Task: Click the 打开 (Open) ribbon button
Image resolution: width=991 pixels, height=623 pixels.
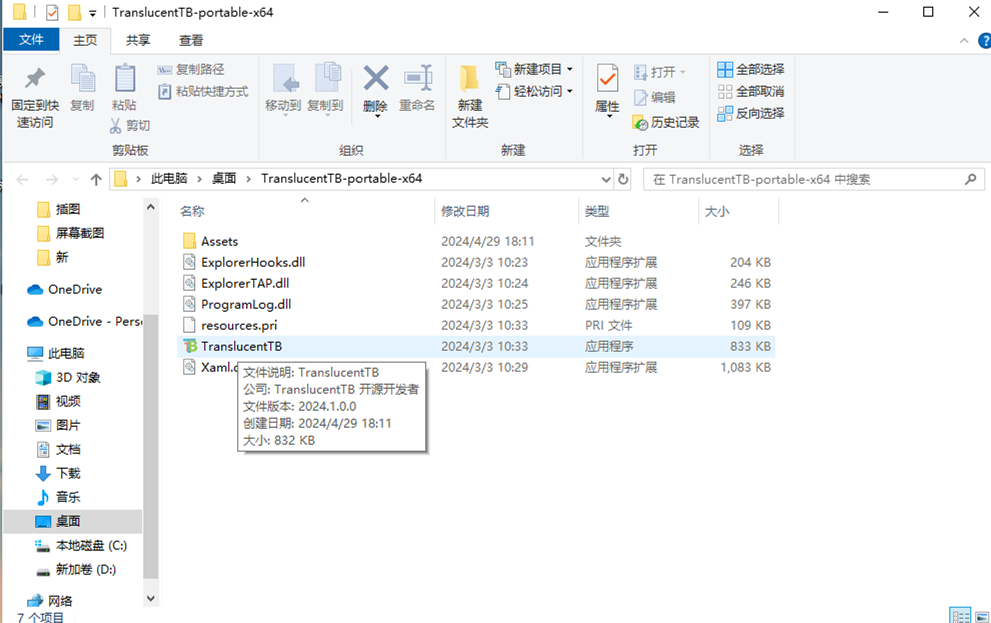Action: [659, 72]
